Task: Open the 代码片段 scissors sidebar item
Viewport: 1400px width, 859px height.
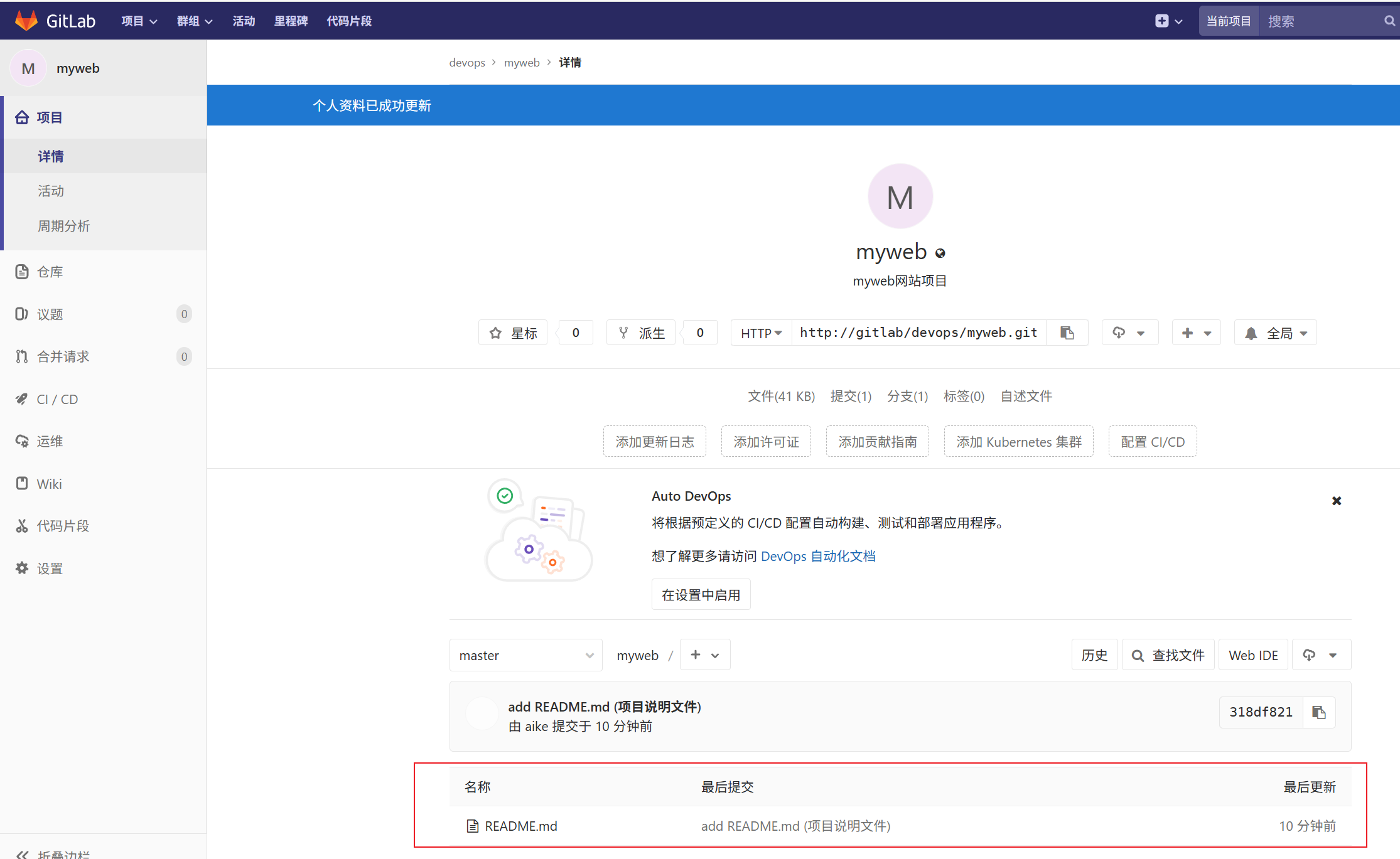Action: click(62, 526)
